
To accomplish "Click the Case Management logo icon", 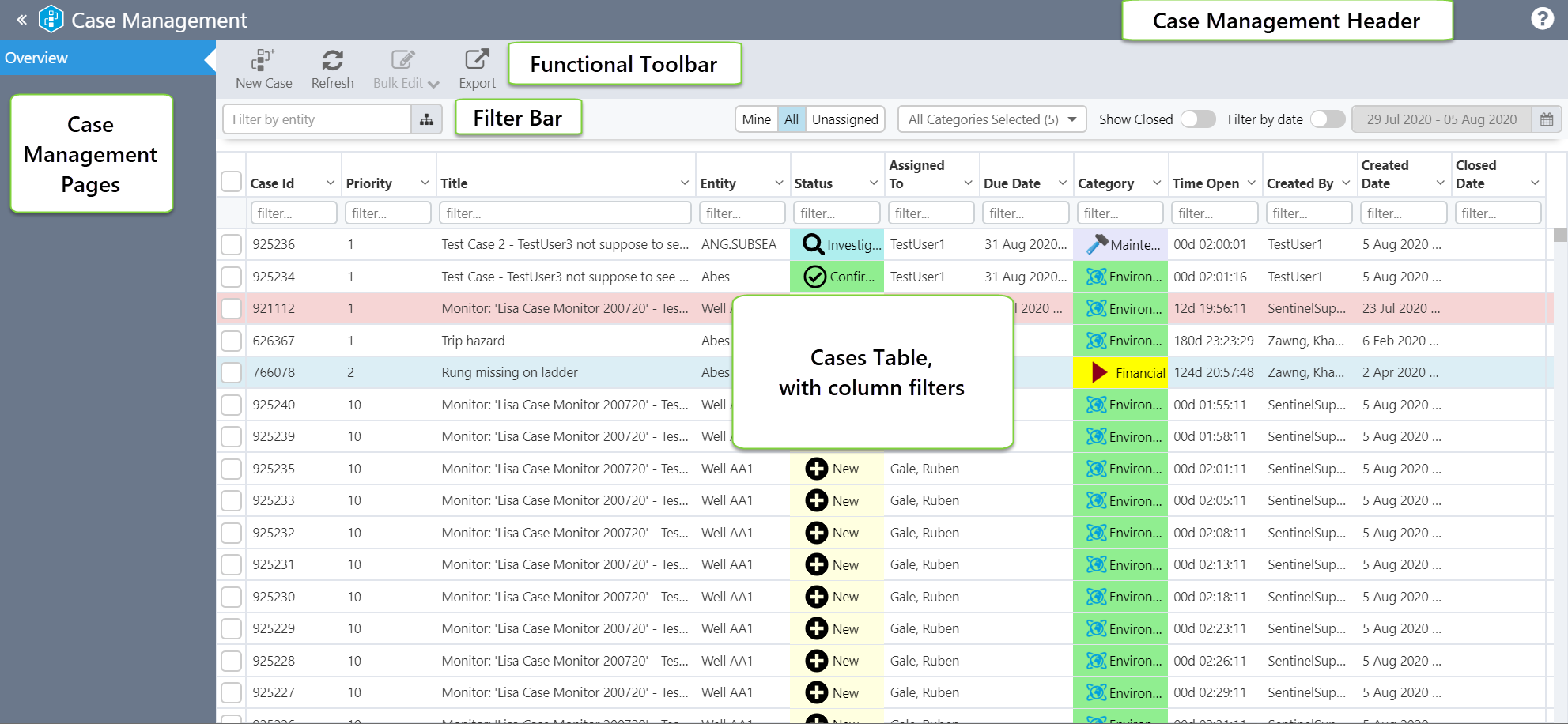I will 51,20.
